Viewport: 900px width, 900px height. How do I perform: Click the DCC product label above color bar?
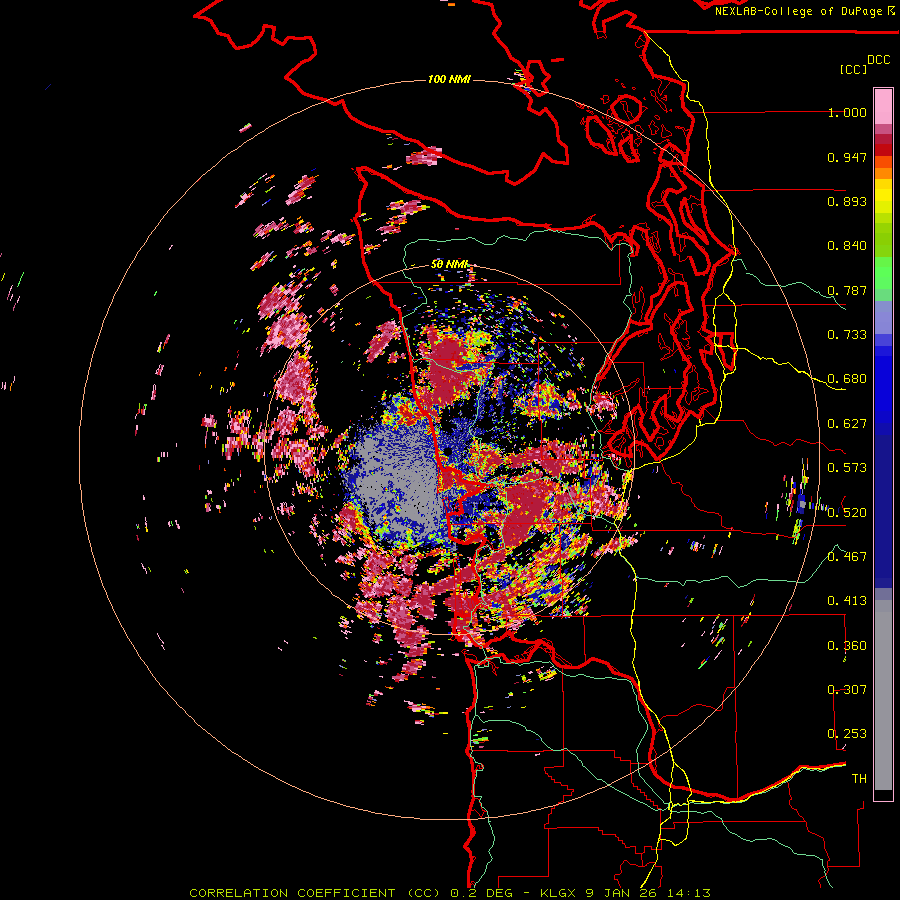(878, 60)
